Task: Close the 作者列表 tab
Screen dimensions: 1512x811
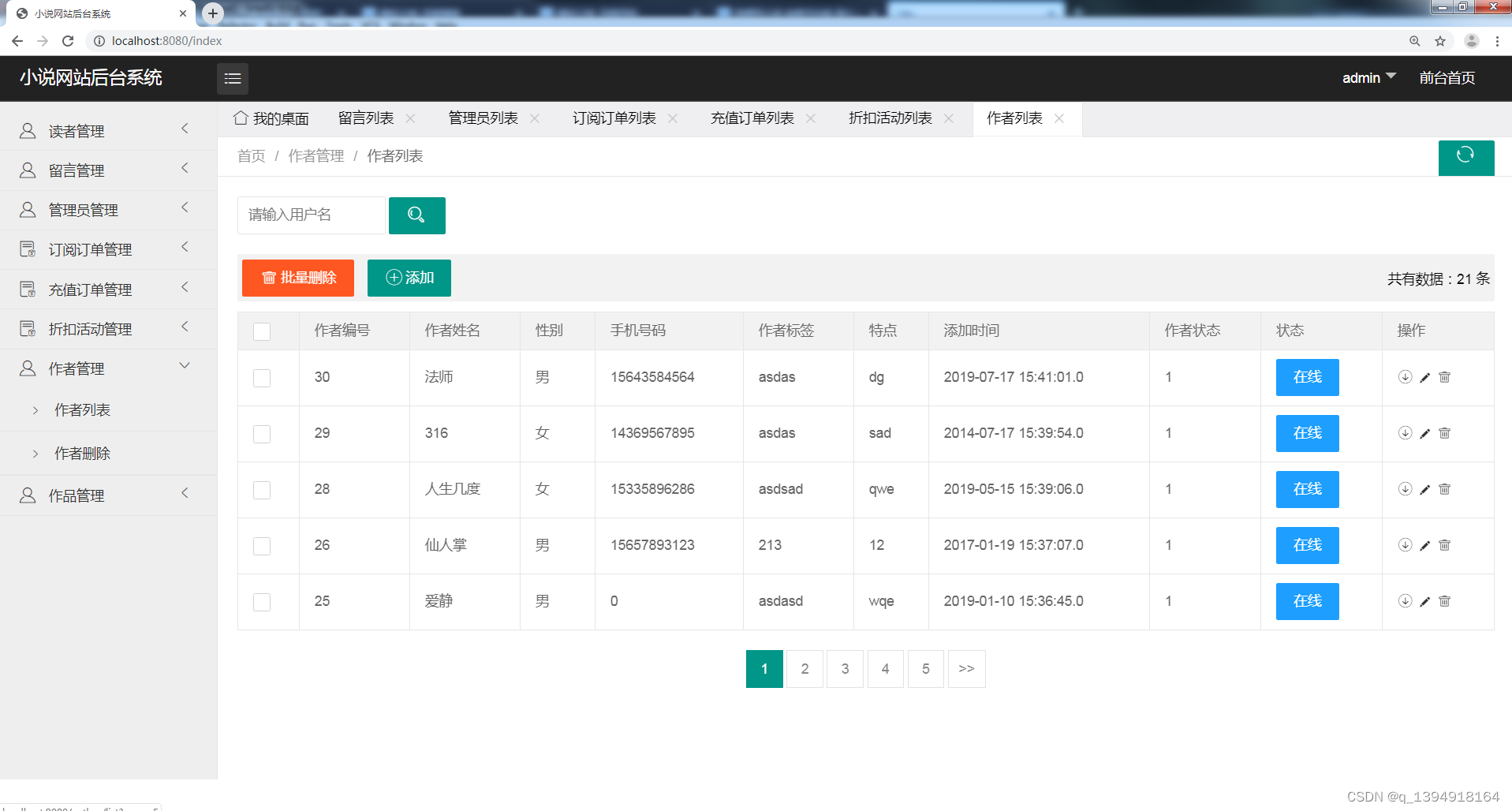Action: pos(1059,118)
